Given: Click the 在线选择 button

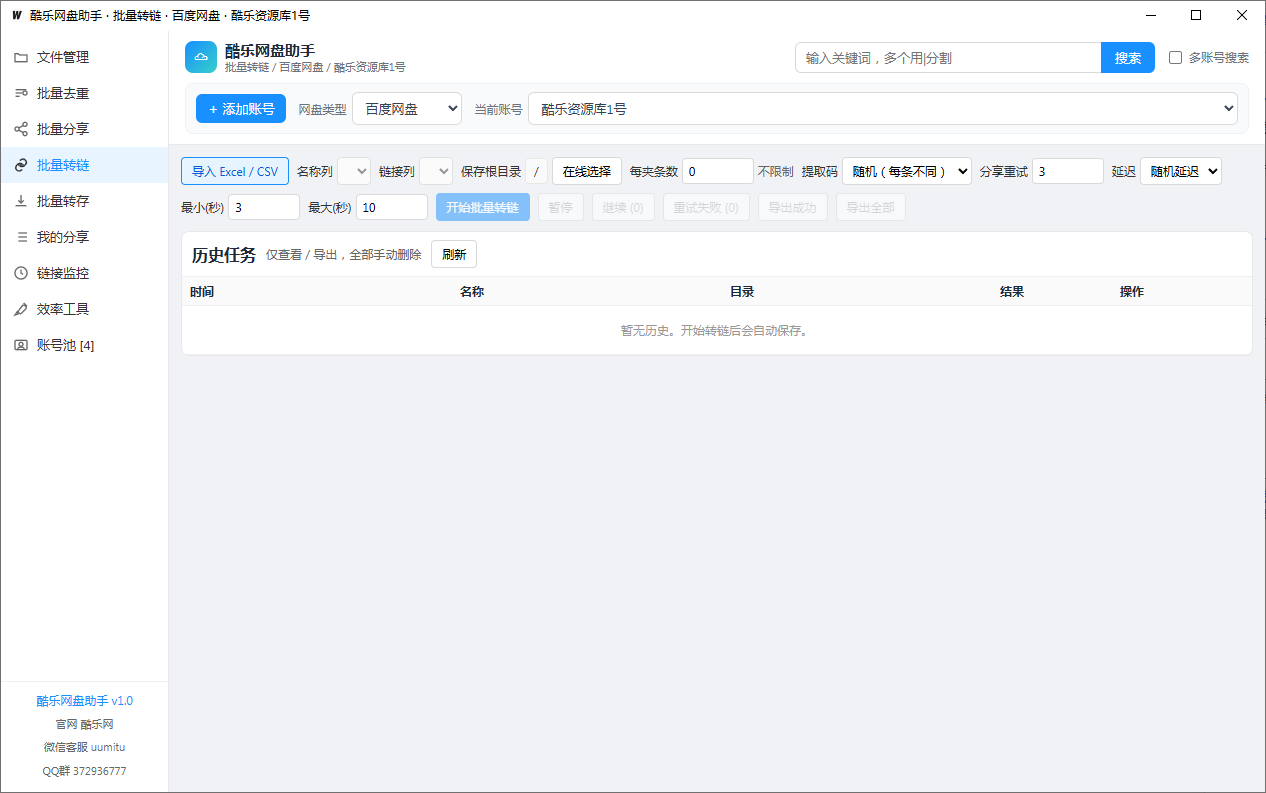Looking at the screenshot, I should (x=587, y=171).
